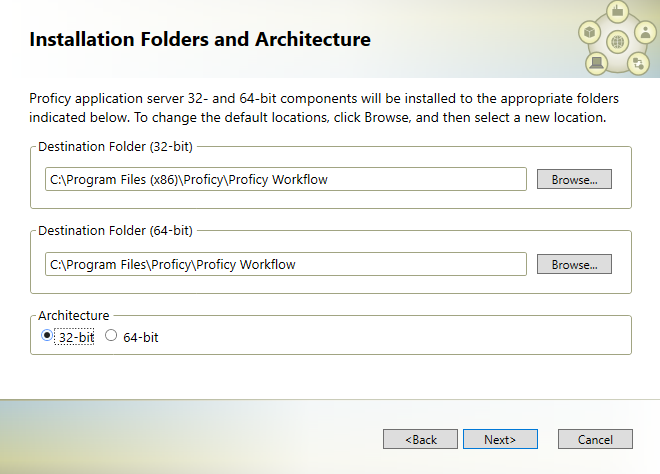The height and width of the screenshot is (474, 660).
Task: Click the Architecture group box label
Action: [74, 315]
